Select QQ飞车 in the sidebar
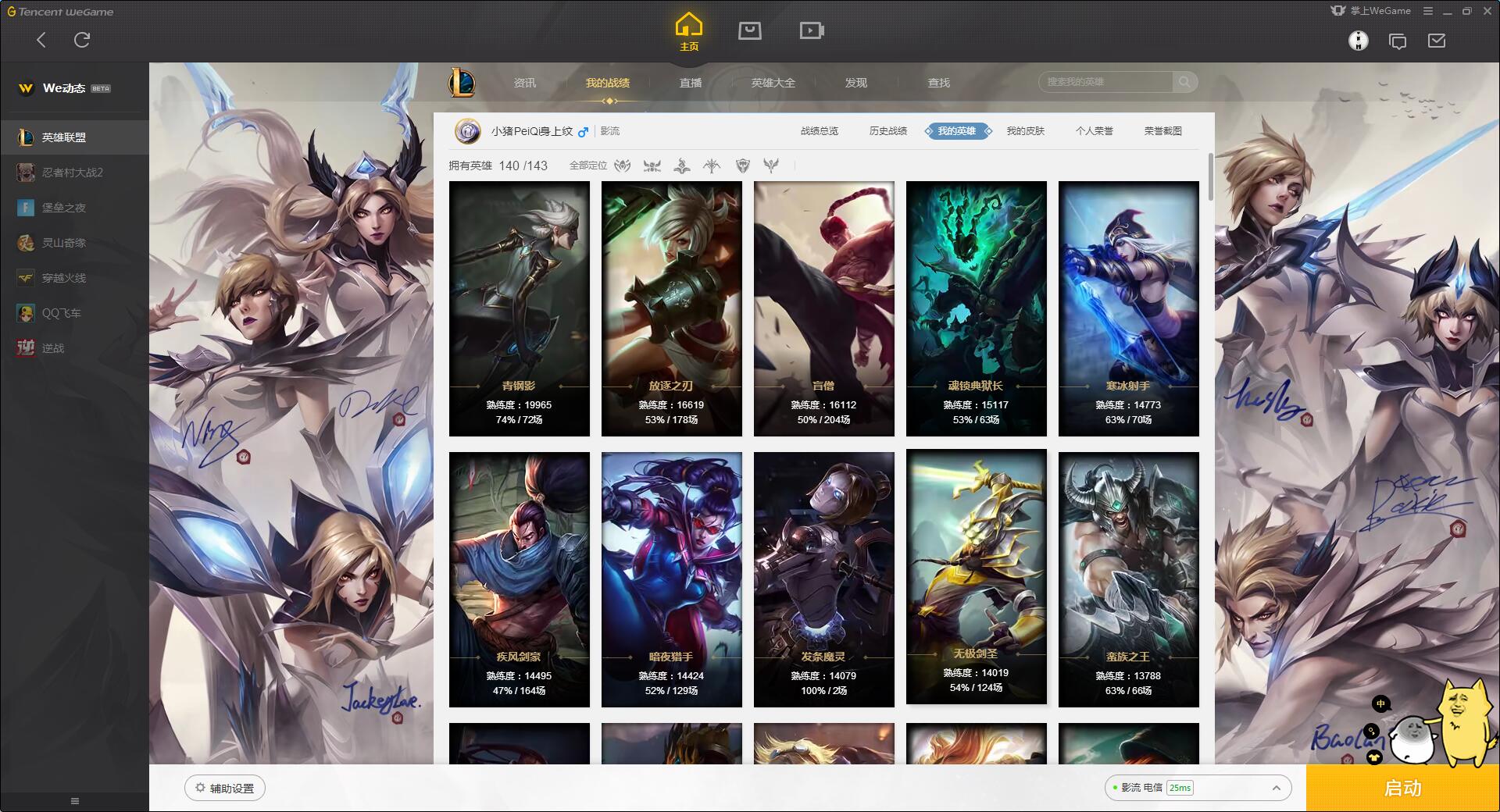 pyautogui.click(x=74, y=313)
